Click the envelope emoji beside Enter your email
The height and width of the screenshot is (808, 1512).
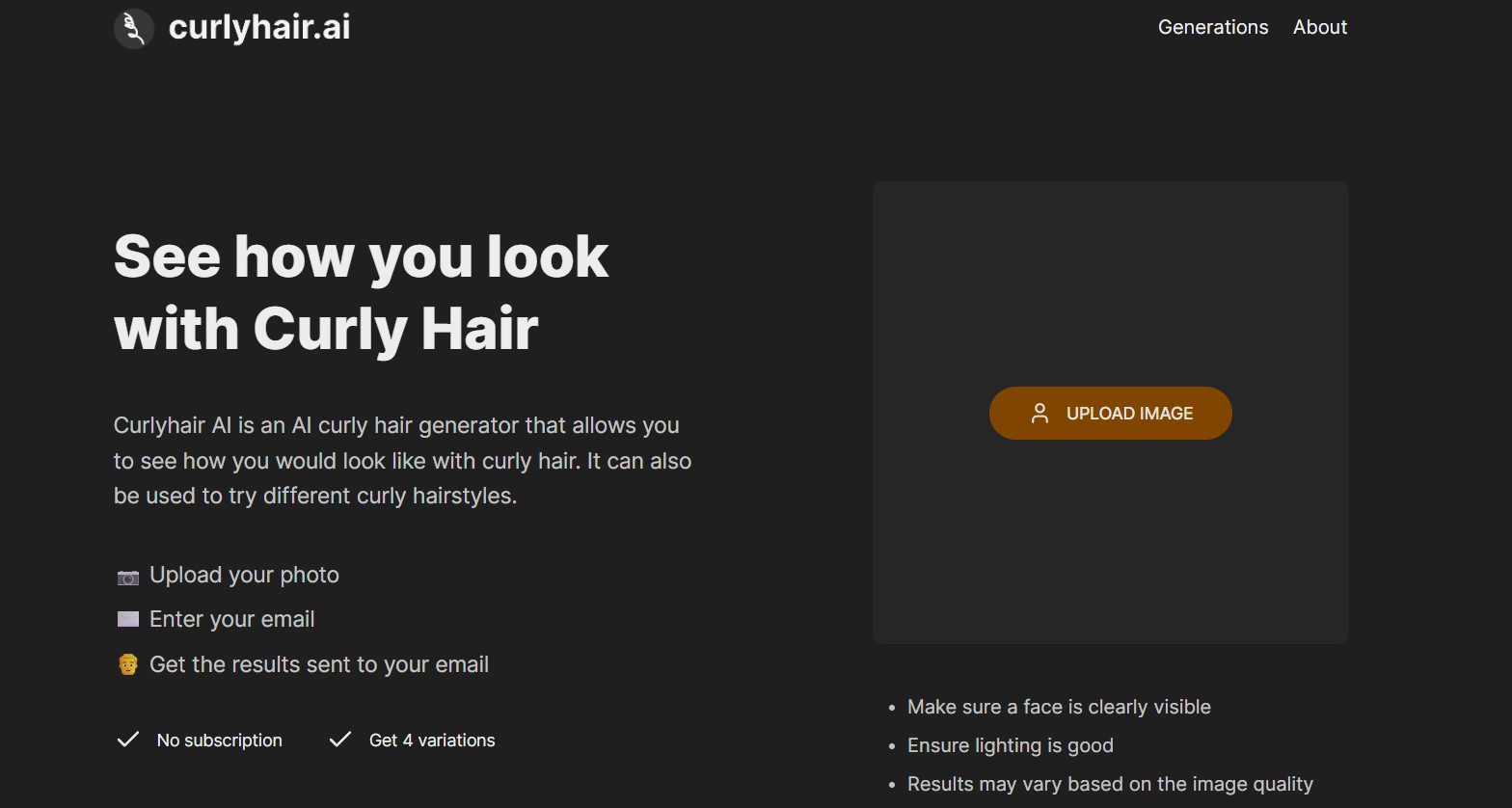[128, 619]
